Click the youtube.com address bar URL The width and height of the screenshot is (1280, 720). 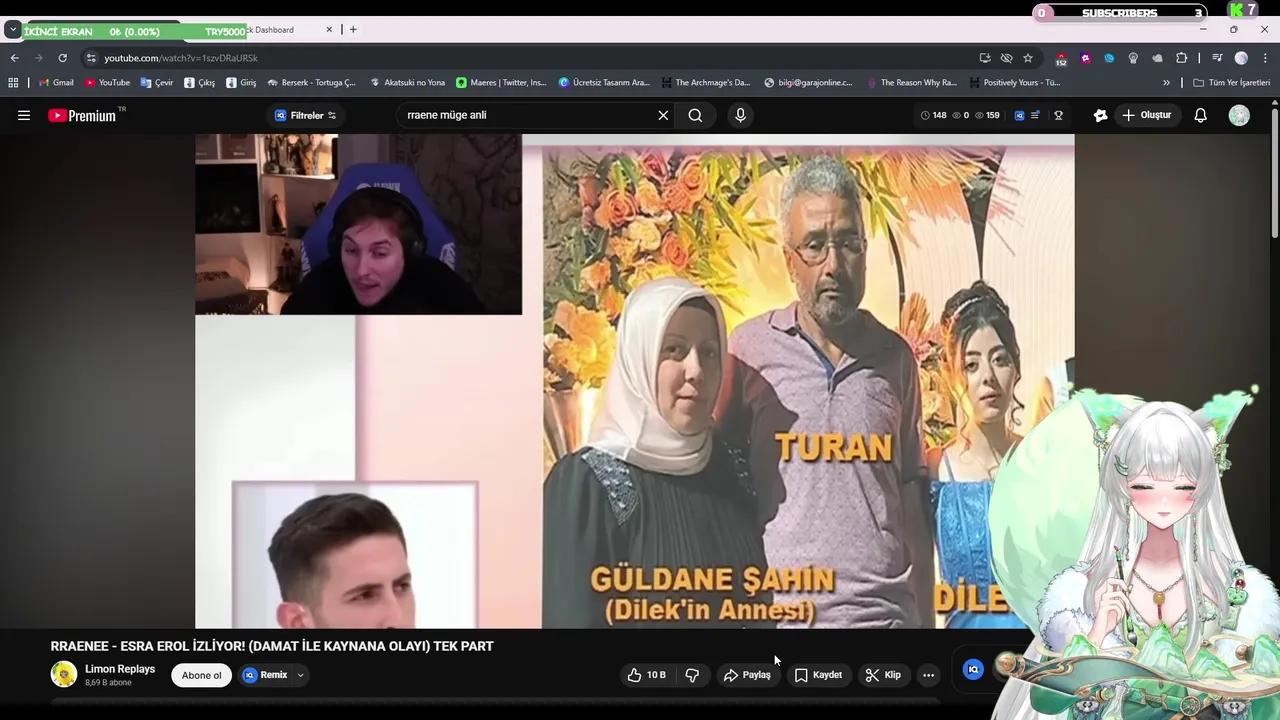(181, 58)
